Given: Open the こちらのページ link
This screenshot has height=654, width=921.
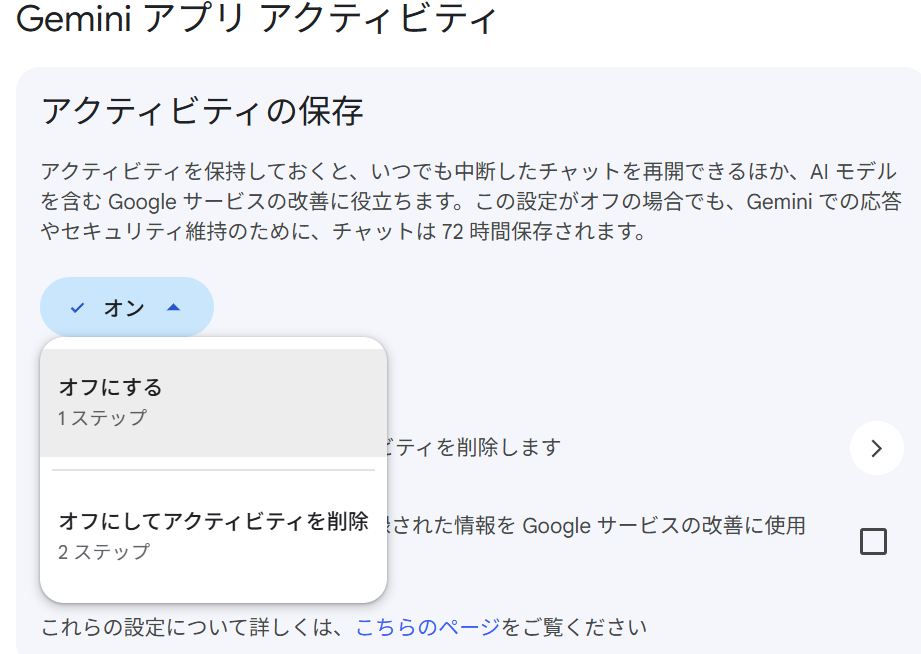Looking at the screenshot, I should tap(427, 628).
